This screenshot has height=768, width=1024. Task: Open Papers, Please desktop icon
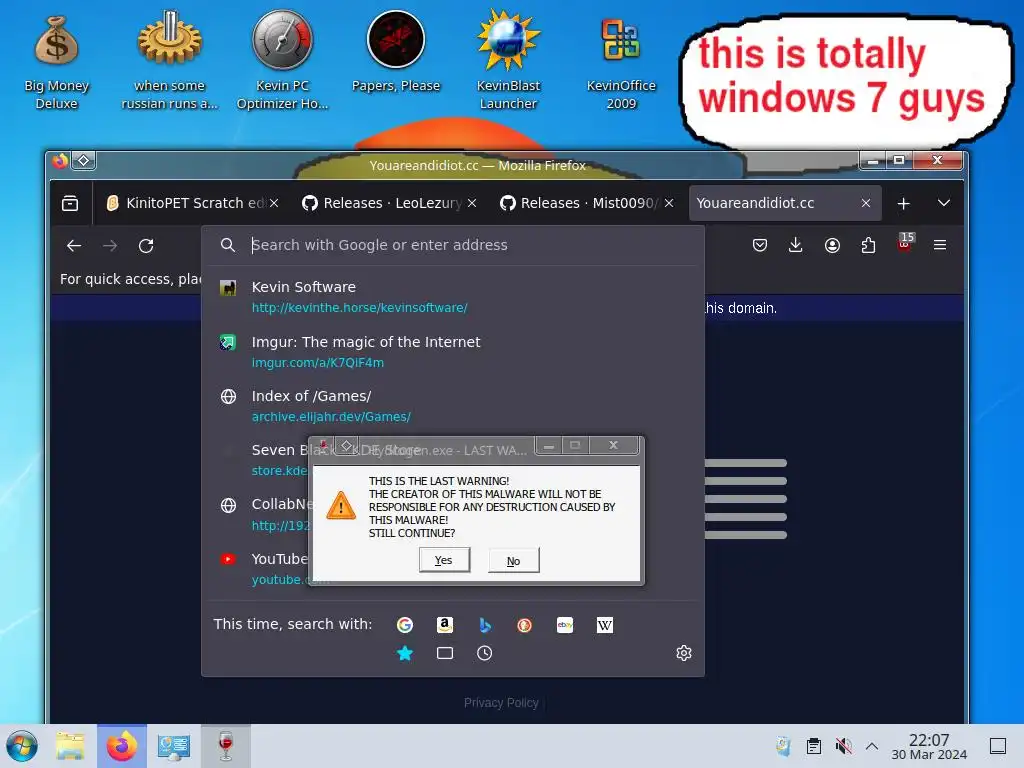pos(396,52)
